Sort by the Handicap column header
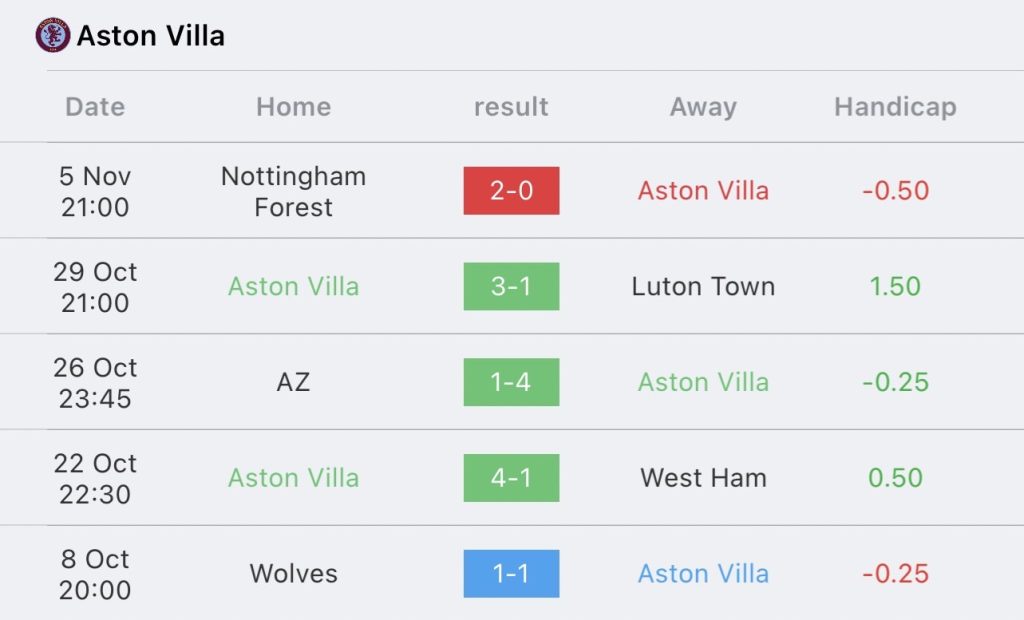 [895, 107]
